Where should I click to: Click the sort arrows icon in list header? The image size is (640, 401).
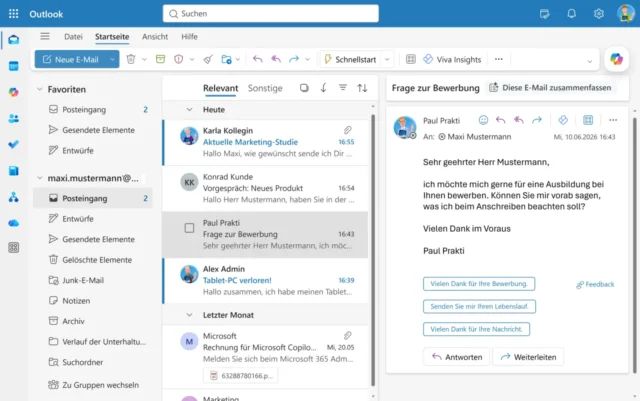pyautogui.click(x=362, y=88)
